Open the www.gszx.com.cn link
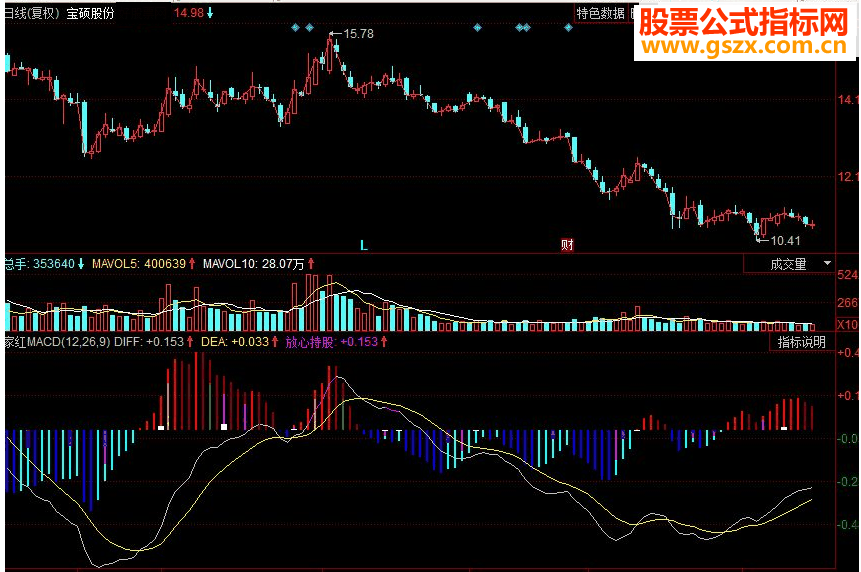Image resolution: width=861 pixels, height=572 pixels. pos(744,46)
